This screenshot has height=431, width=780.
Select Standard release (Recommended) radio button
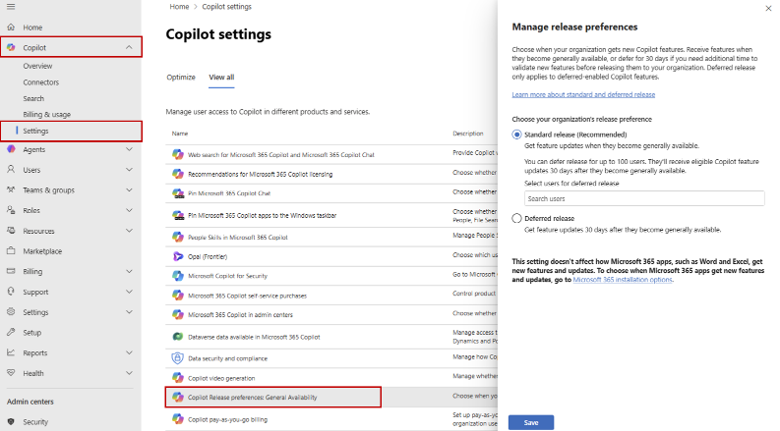[x=517, y=134]
